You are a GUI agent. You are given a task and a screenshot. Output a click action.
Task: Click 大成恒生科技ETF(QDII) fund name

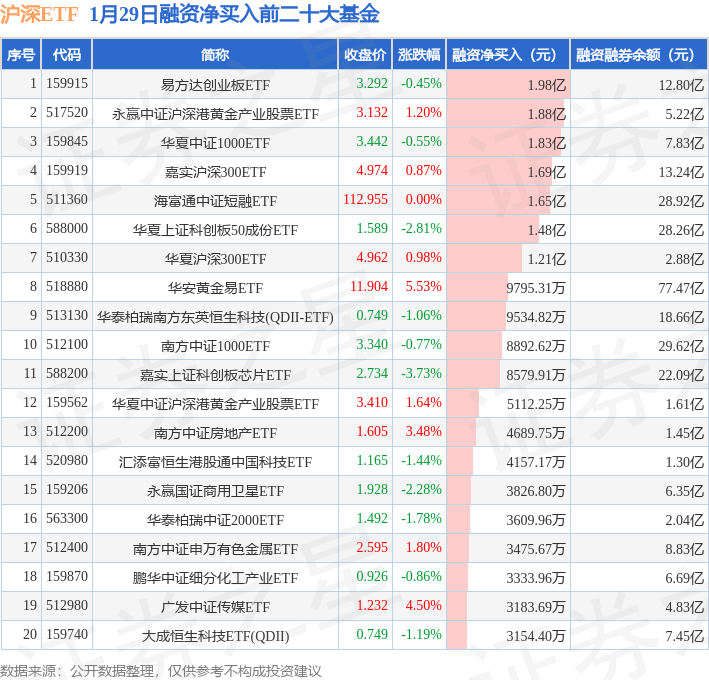tap(215, 636)
